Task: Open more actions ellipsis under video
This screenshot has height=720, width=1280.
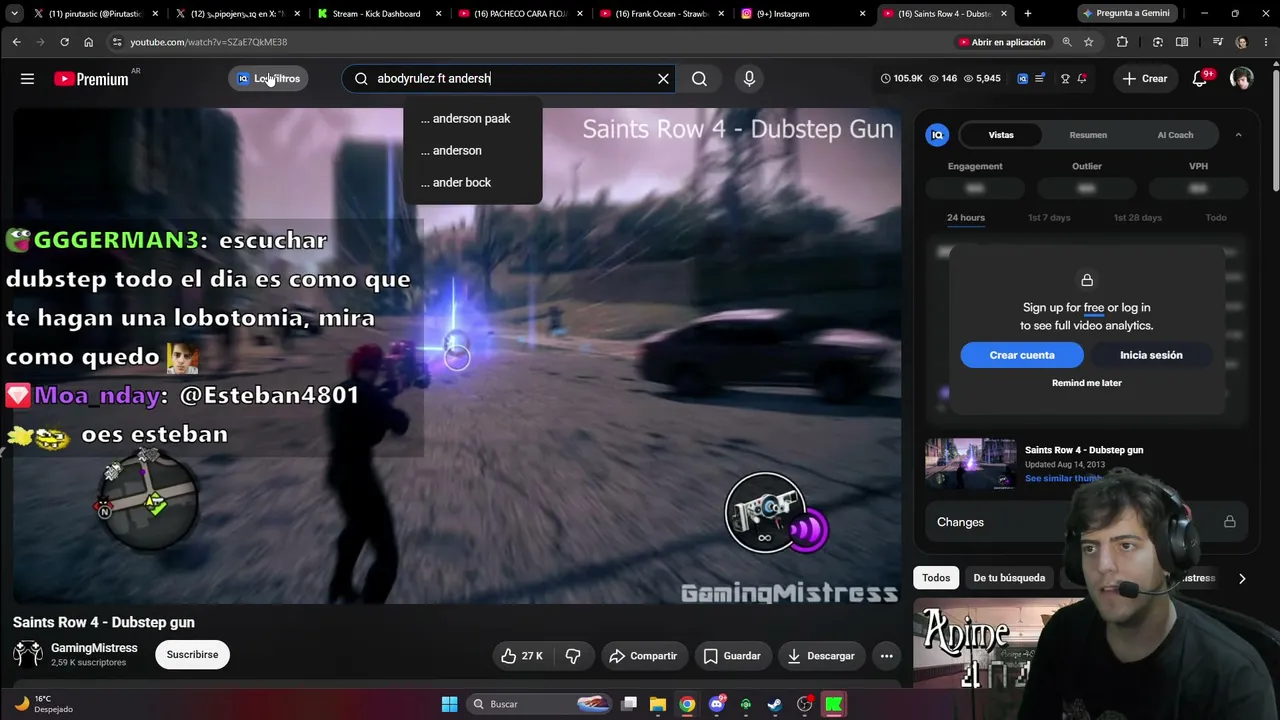Action: [886, 656]
